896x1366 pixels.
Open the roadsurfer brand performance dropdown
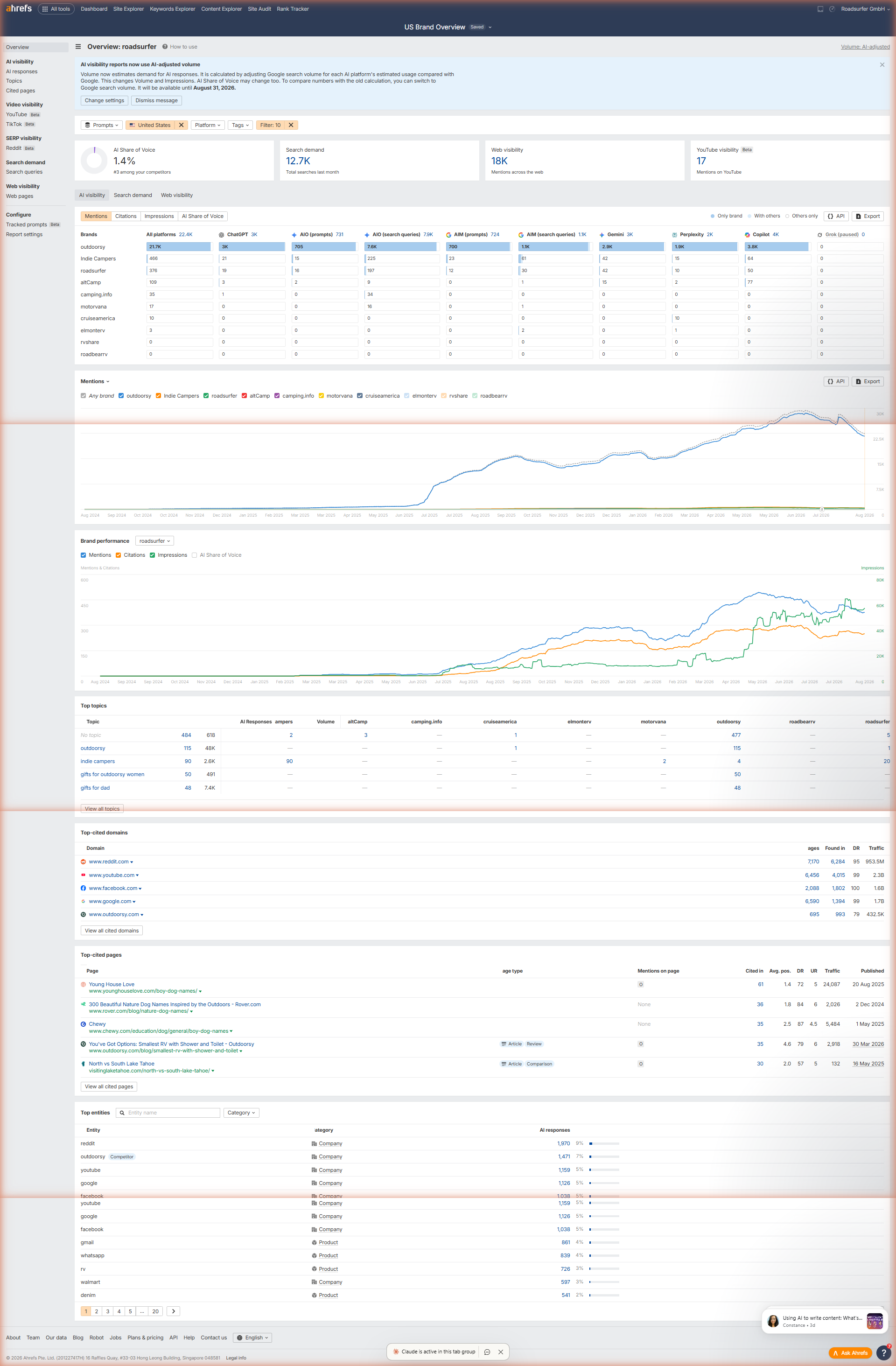tap(154, 541)
